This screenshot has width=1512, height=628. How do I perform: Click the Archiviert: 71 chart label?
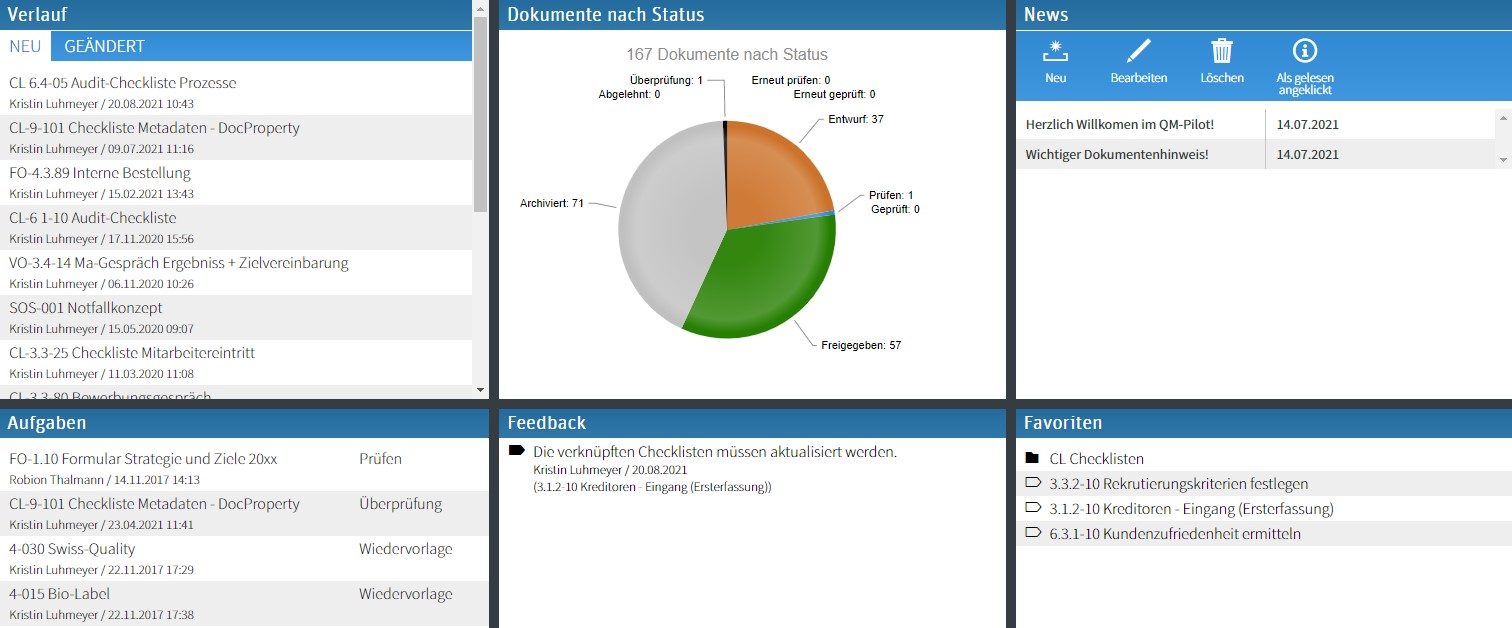(552, 203)
